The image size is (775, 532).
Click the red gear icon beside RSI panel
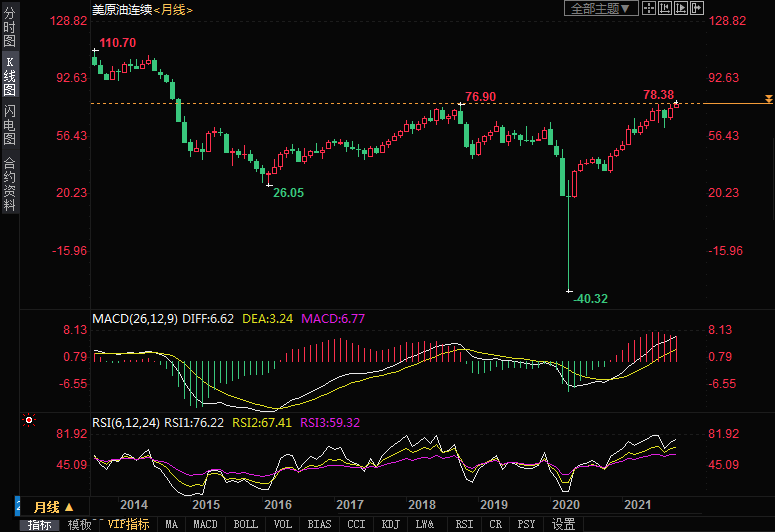pos(30,419)
